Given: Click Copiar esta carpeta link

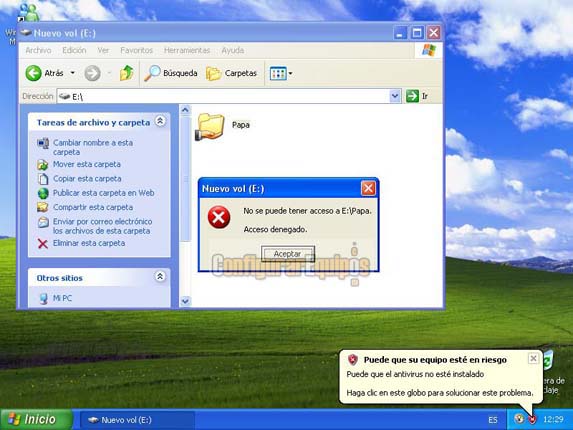Looking at the screenshot, I should click(87, 179).
